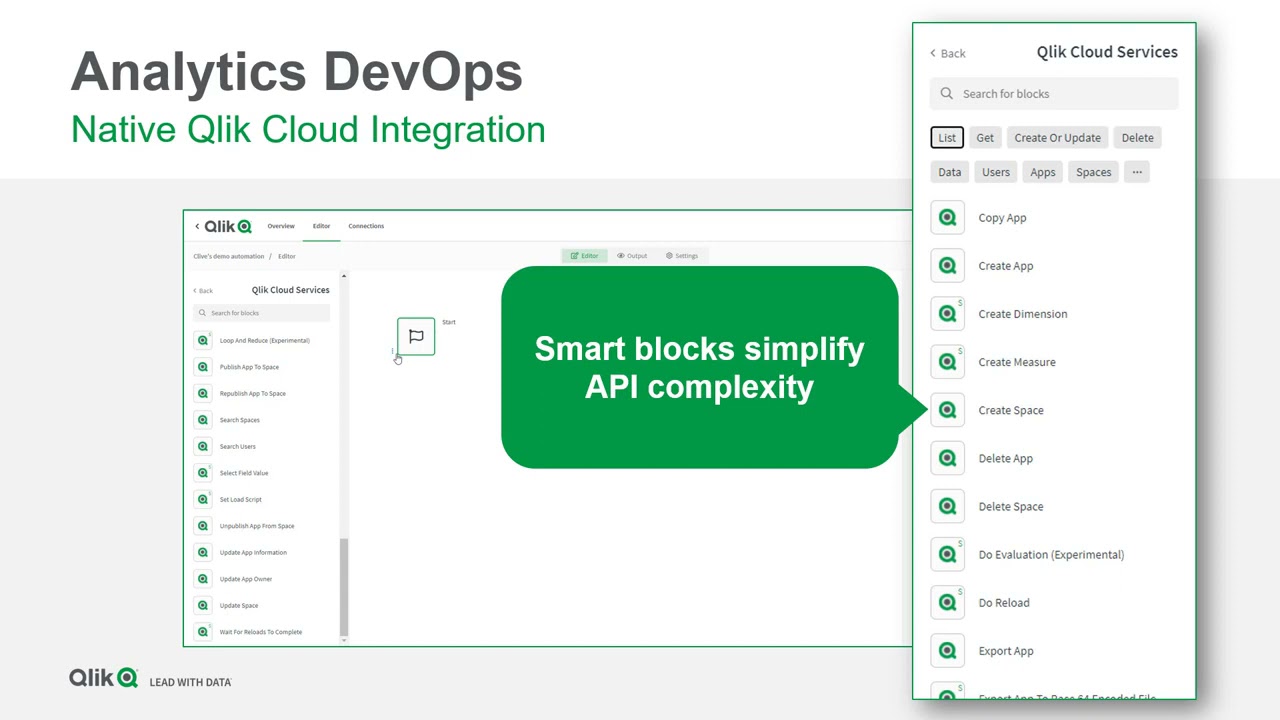The height and width of the screenshot is (720, 1280).
Task: Go Back in small editor sidebar
Action: 203,291
